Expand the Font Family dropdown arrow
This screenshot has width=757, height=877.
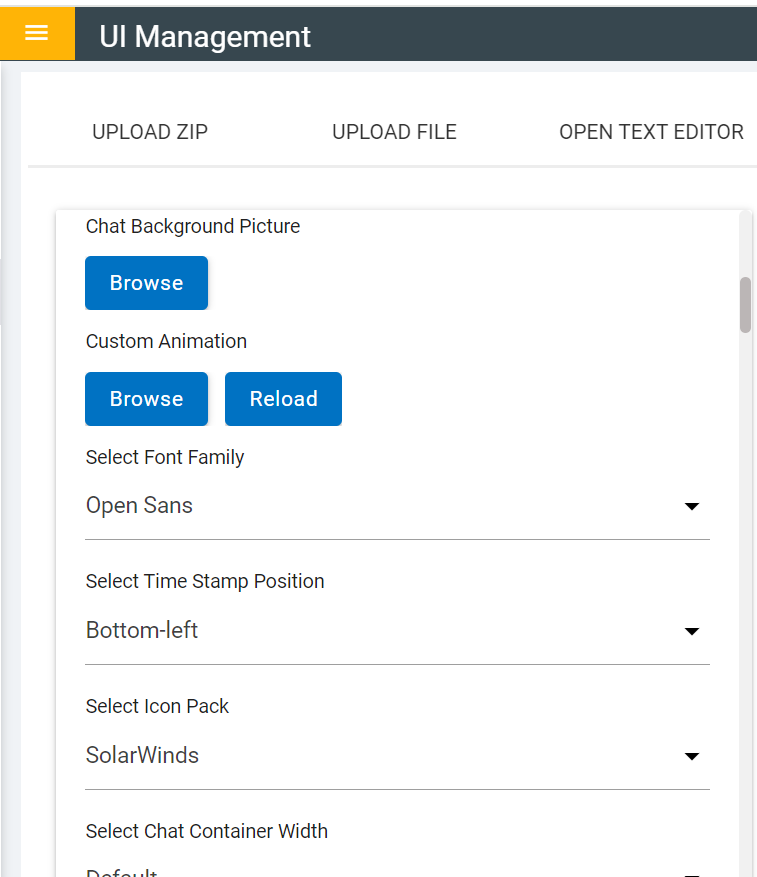coord(692,506)
